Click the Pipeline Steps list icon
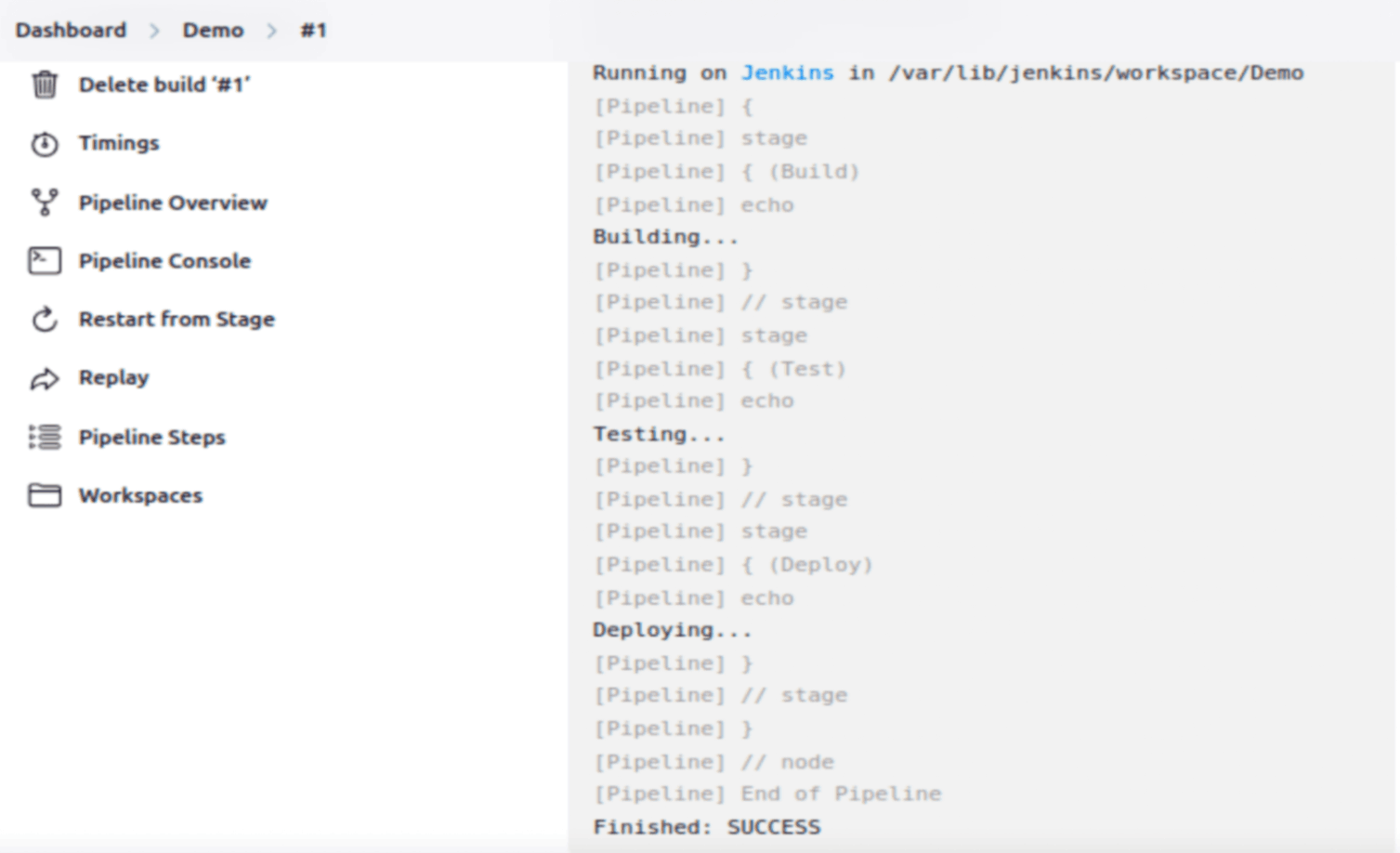The height and width of the screenshot is (853, 1400). [45, 437]
